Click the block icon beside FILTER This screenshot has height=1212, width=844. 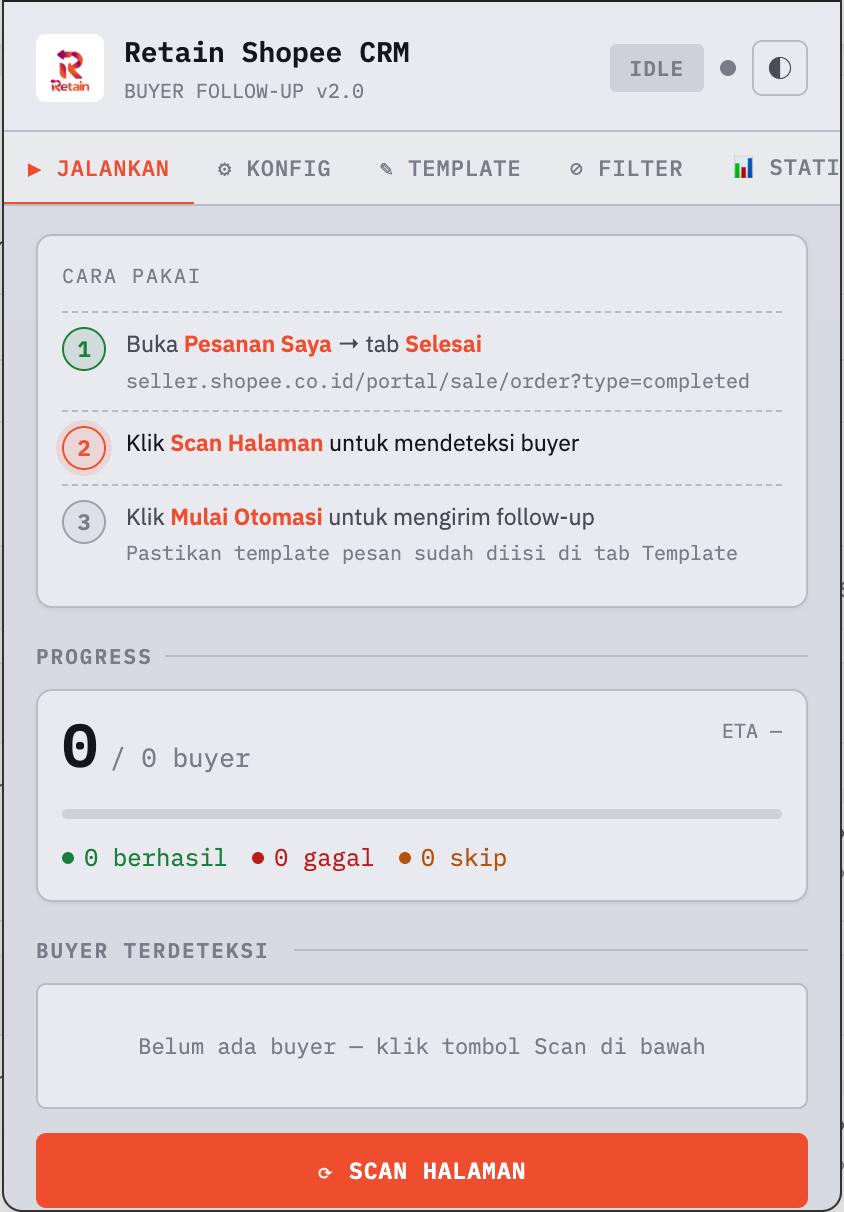click(x=575, y=169)
